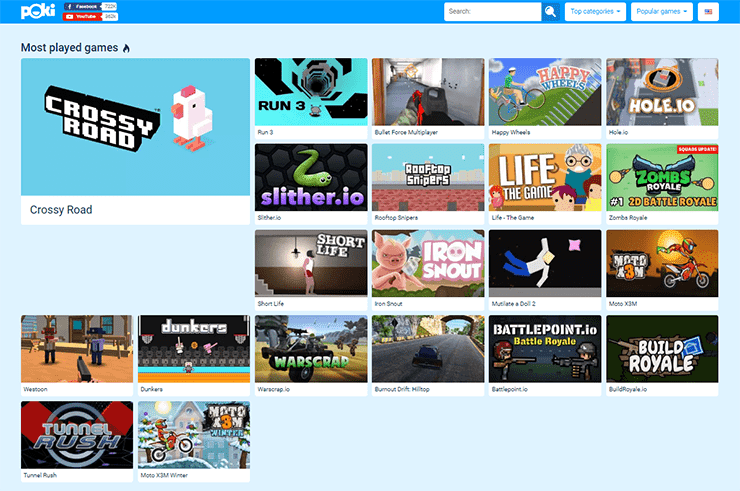740x491 pixels.
Task: Open the Zombs Royale game thumbnail
Action: [662, 178]
